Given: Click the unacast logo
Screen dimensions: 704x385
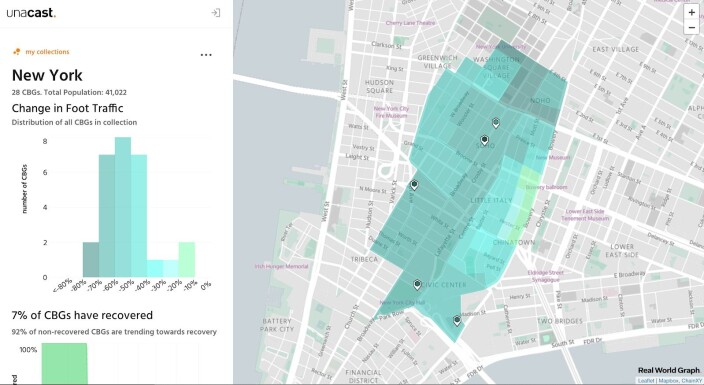Looking at the screenshot, I should 31,13.
